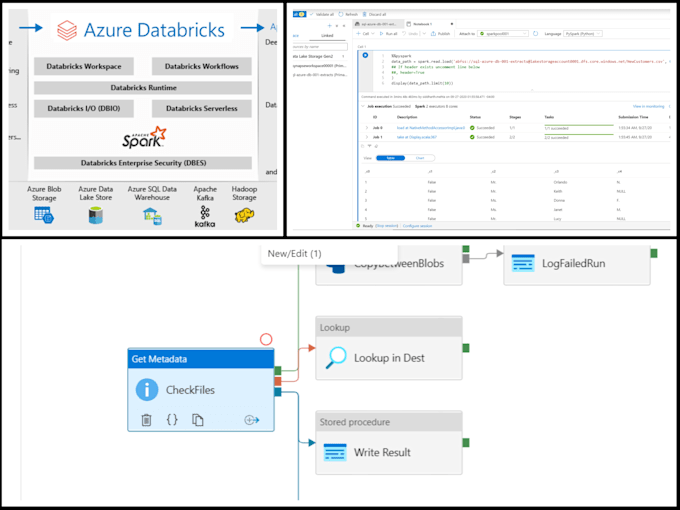Switch result view to Chart
This screenshot has width=680, height=510.
pyautogui.click(x=420, y=158)
